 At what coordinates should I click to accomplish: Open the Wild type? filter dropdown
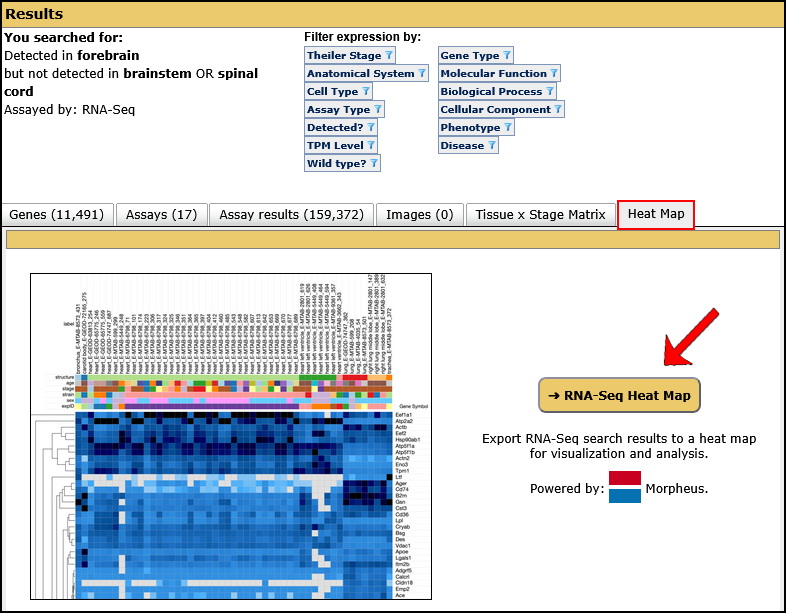342,164
